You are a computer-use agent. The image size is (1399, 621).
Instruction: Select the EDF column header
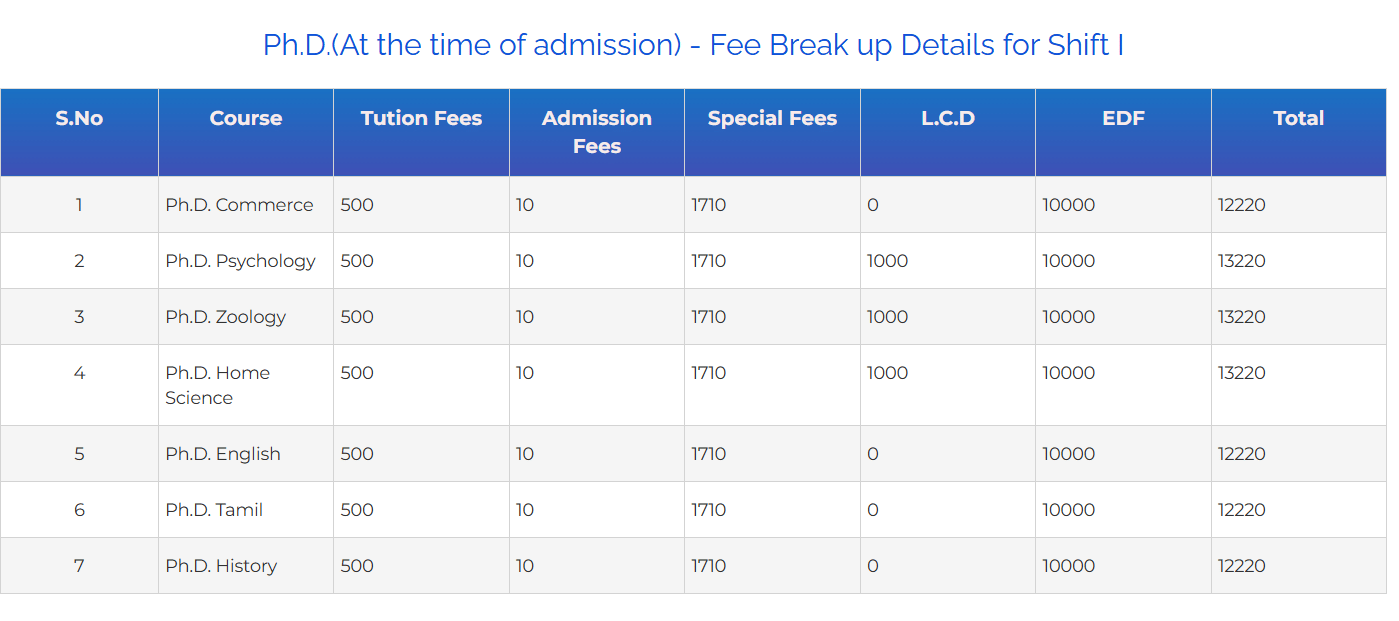(x=1123, y=118)
